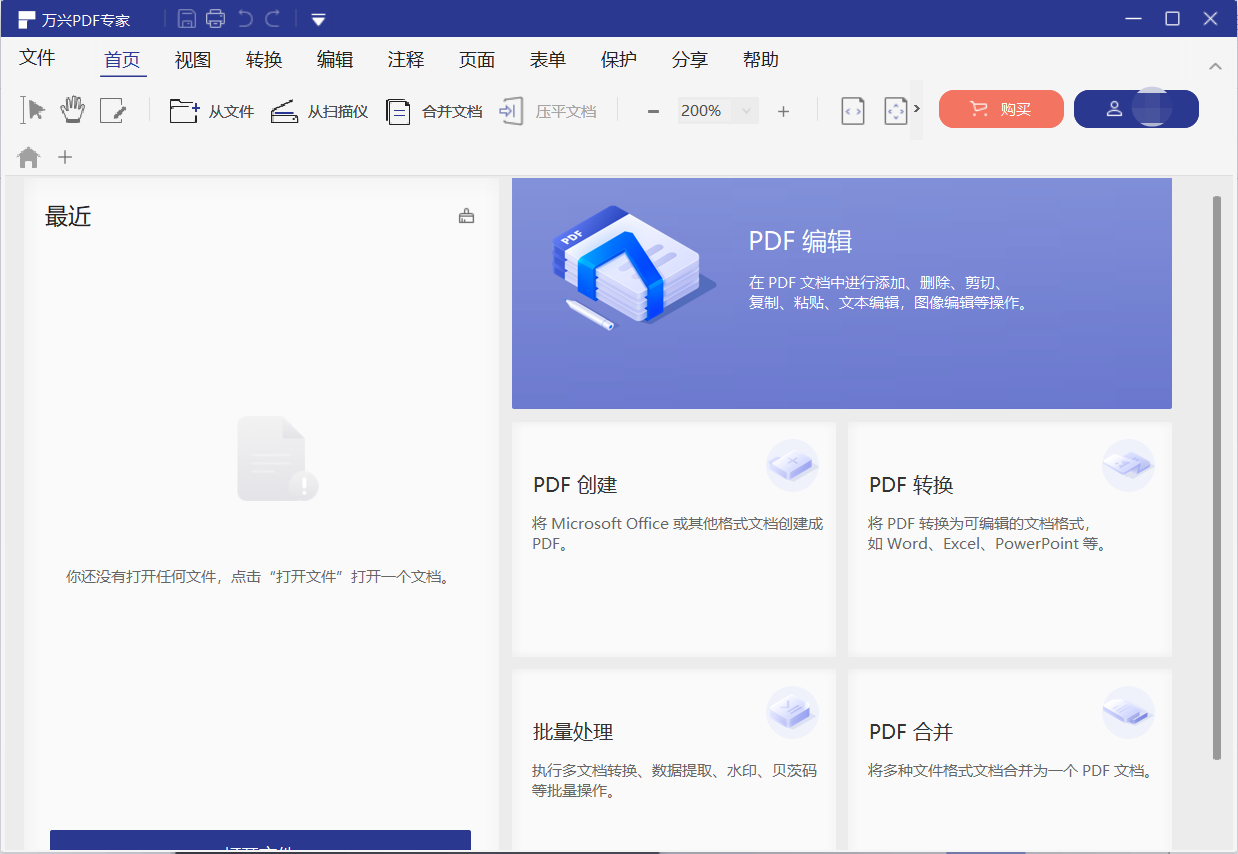Switch to the 注释 tab

406,60
